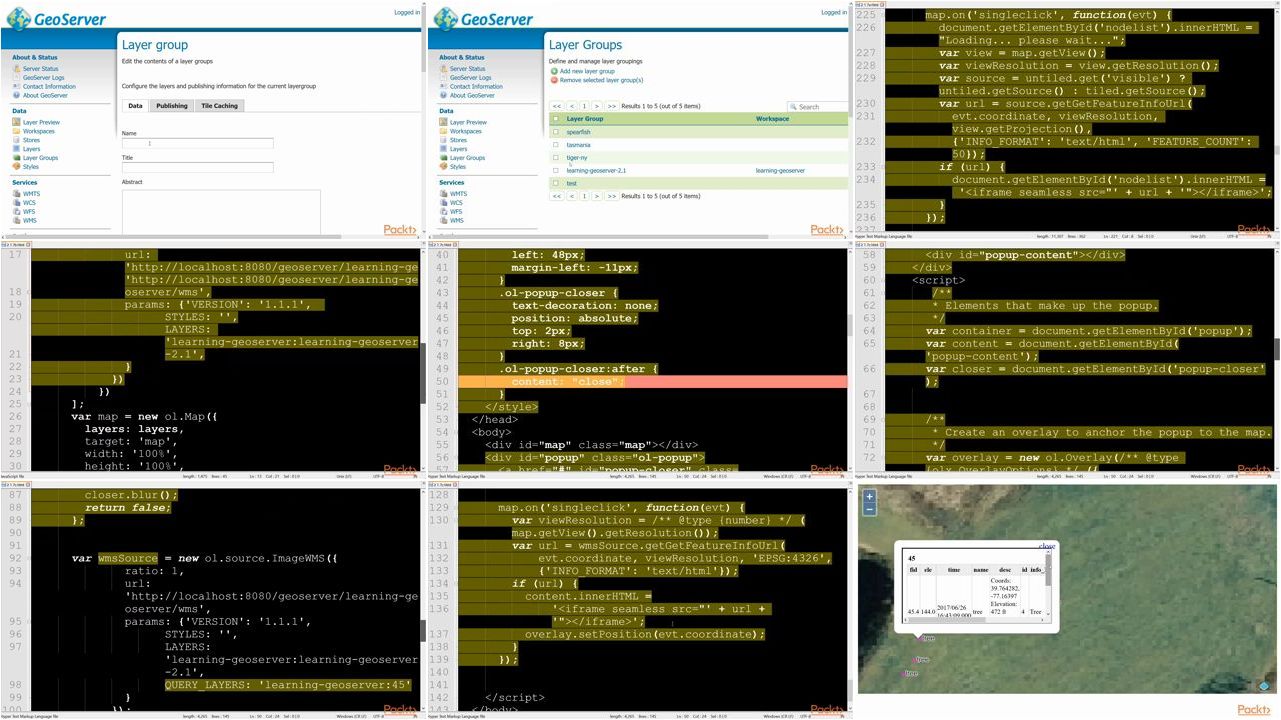
Task: Click Layers icon on Layer group edit page
Action: 16,149
